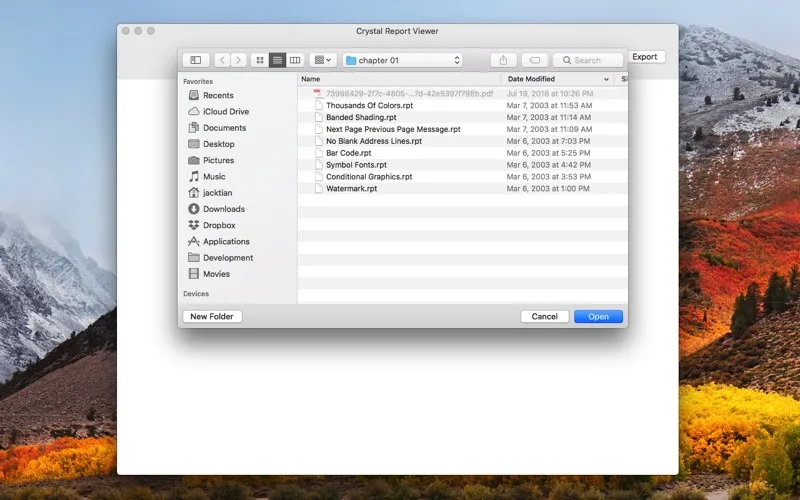Toggle the sidebar visibility button

pyautogui.click(x=196, y=60)
